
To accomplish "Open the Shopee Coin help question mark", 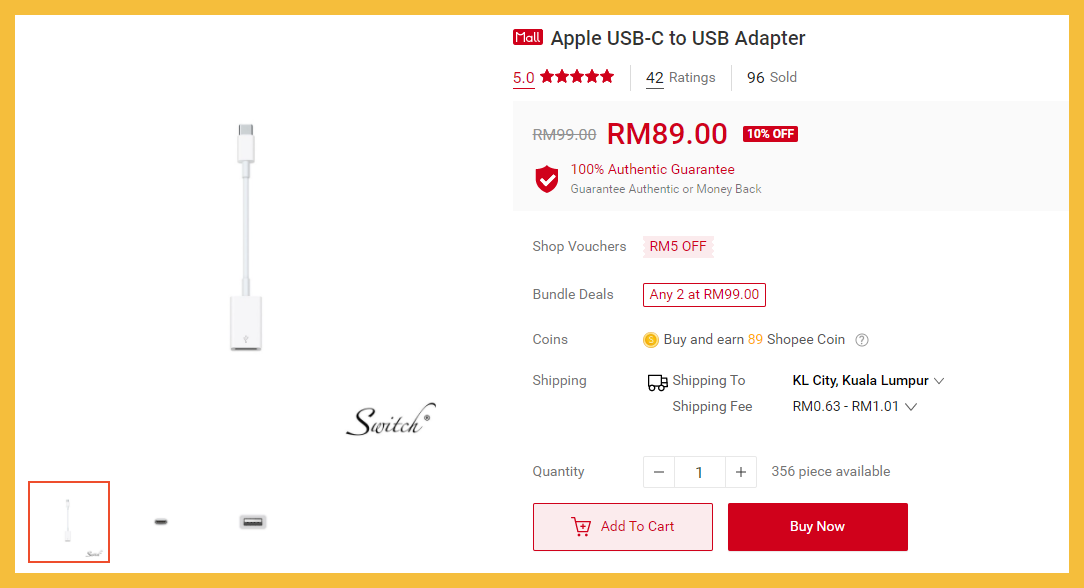I will (861, 340).
